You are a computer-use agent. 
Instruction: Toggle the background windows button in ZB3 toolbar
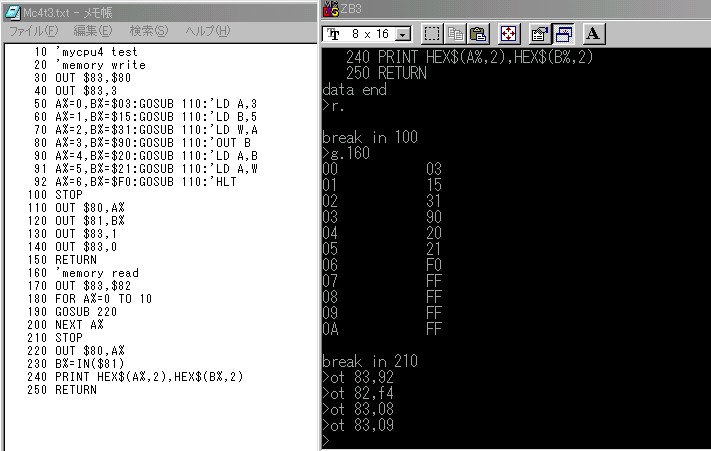tap(564, 34)
